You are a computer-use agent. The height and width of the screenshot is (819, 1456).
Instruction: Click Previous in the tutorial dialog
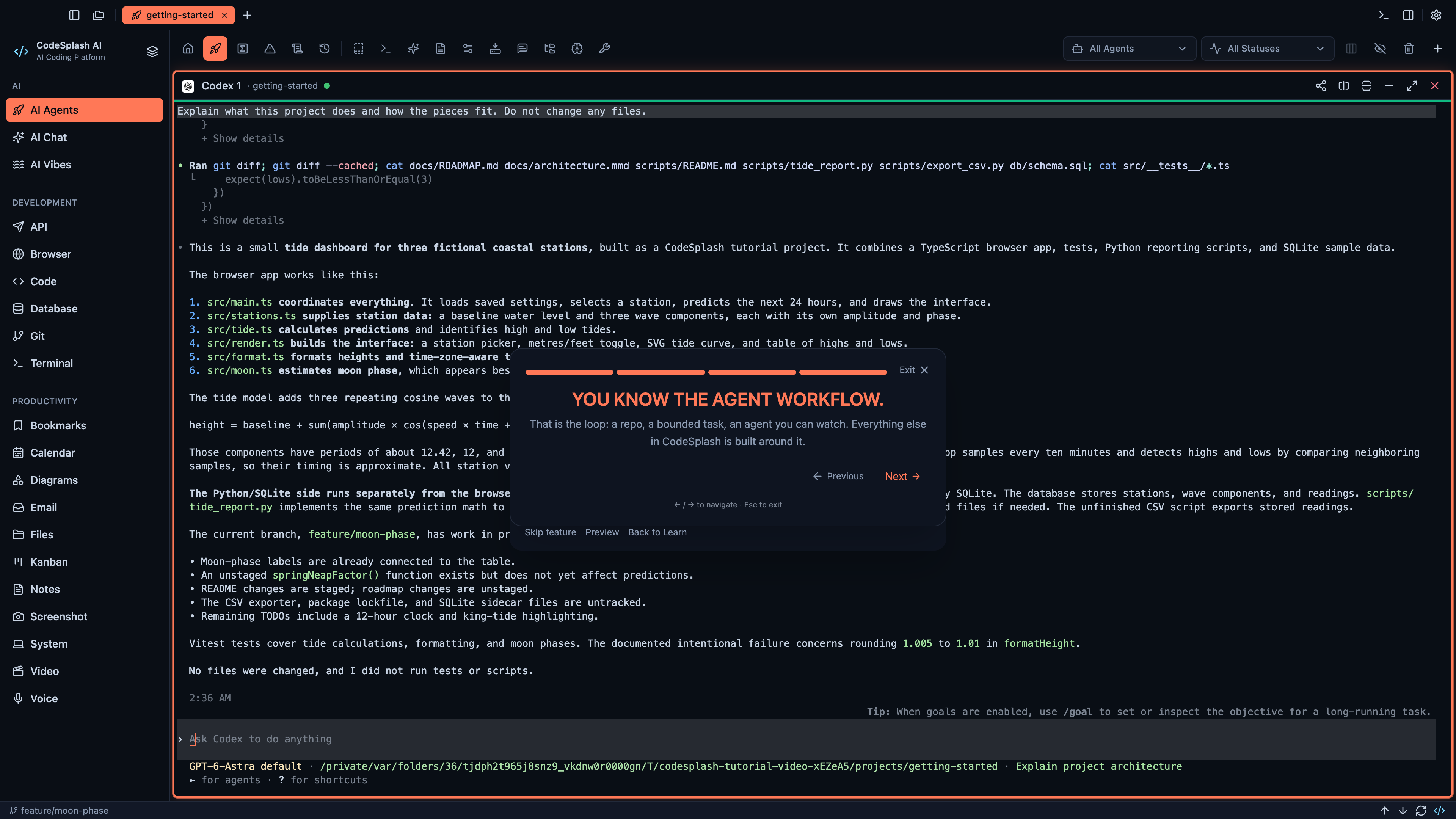coord(838,477)
